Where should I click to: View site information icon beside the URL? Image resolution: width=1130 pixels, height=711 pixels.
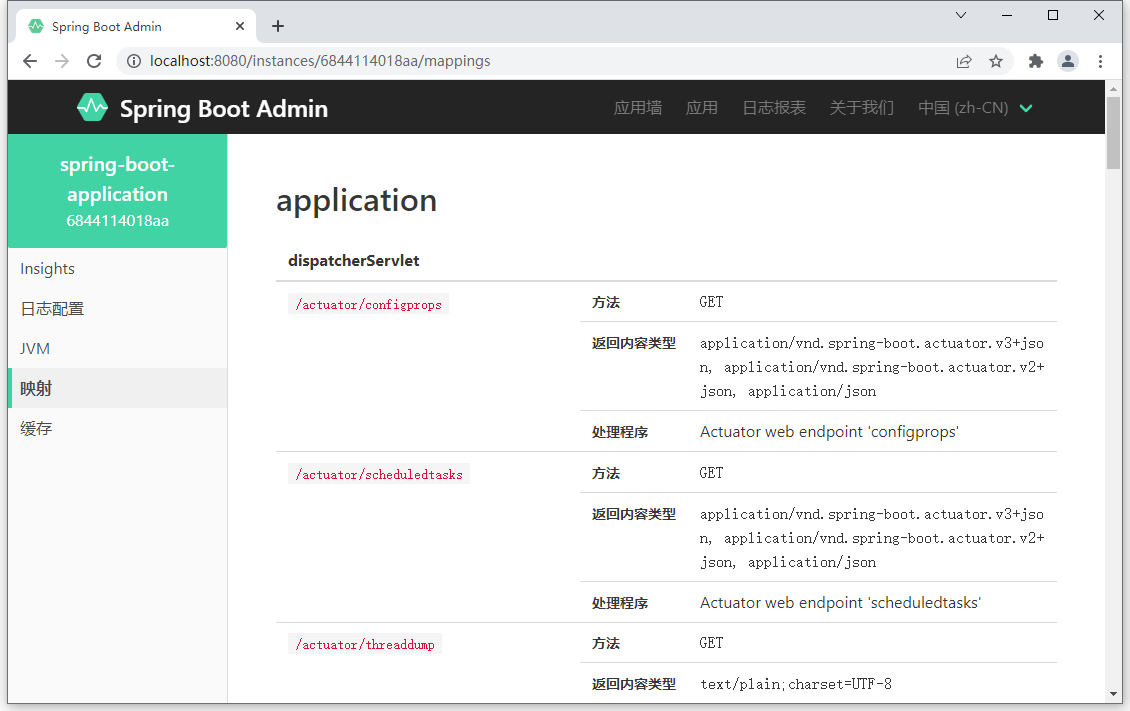[x=134, y=61]
